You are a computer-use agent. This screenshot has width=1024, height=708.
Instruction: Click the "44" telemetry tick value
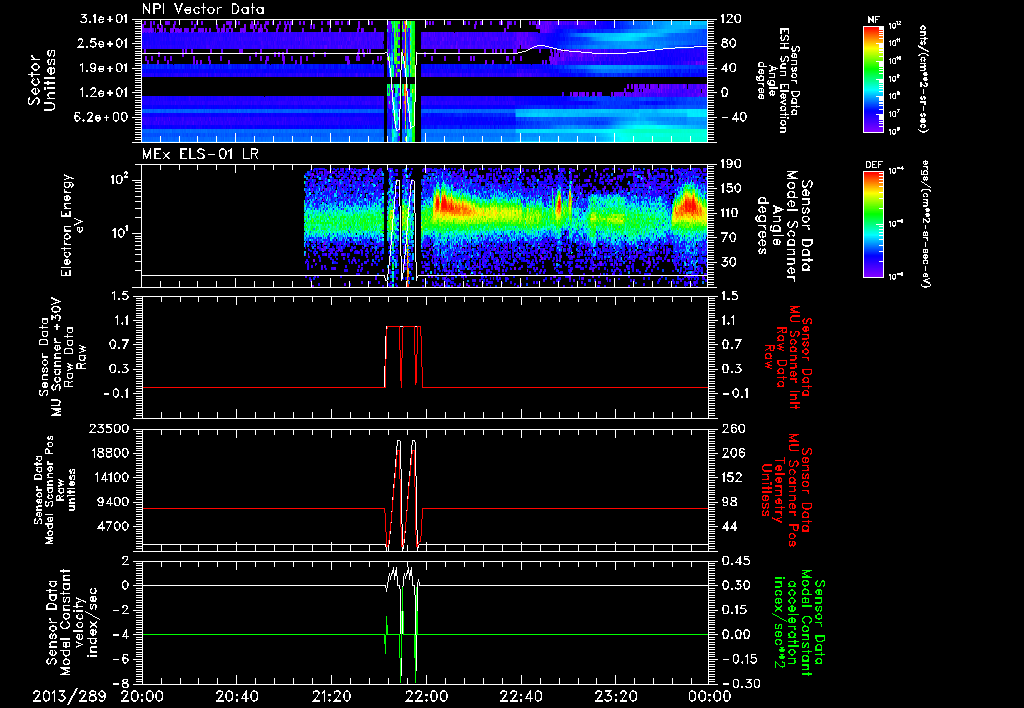[727, 526]
